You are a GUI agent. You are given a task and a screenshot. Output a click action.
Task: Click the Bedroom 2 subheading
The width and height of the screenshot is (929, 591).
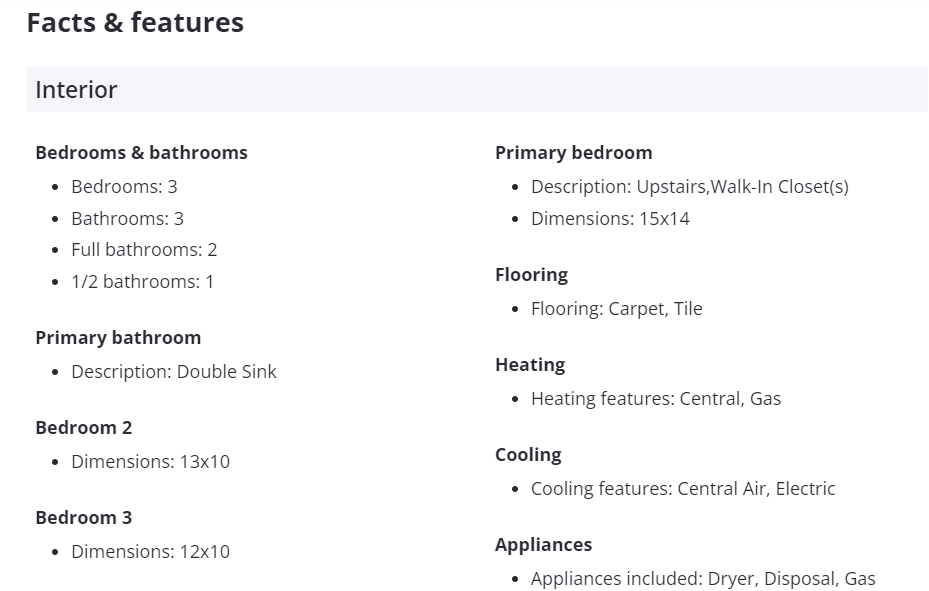(84, 428)
